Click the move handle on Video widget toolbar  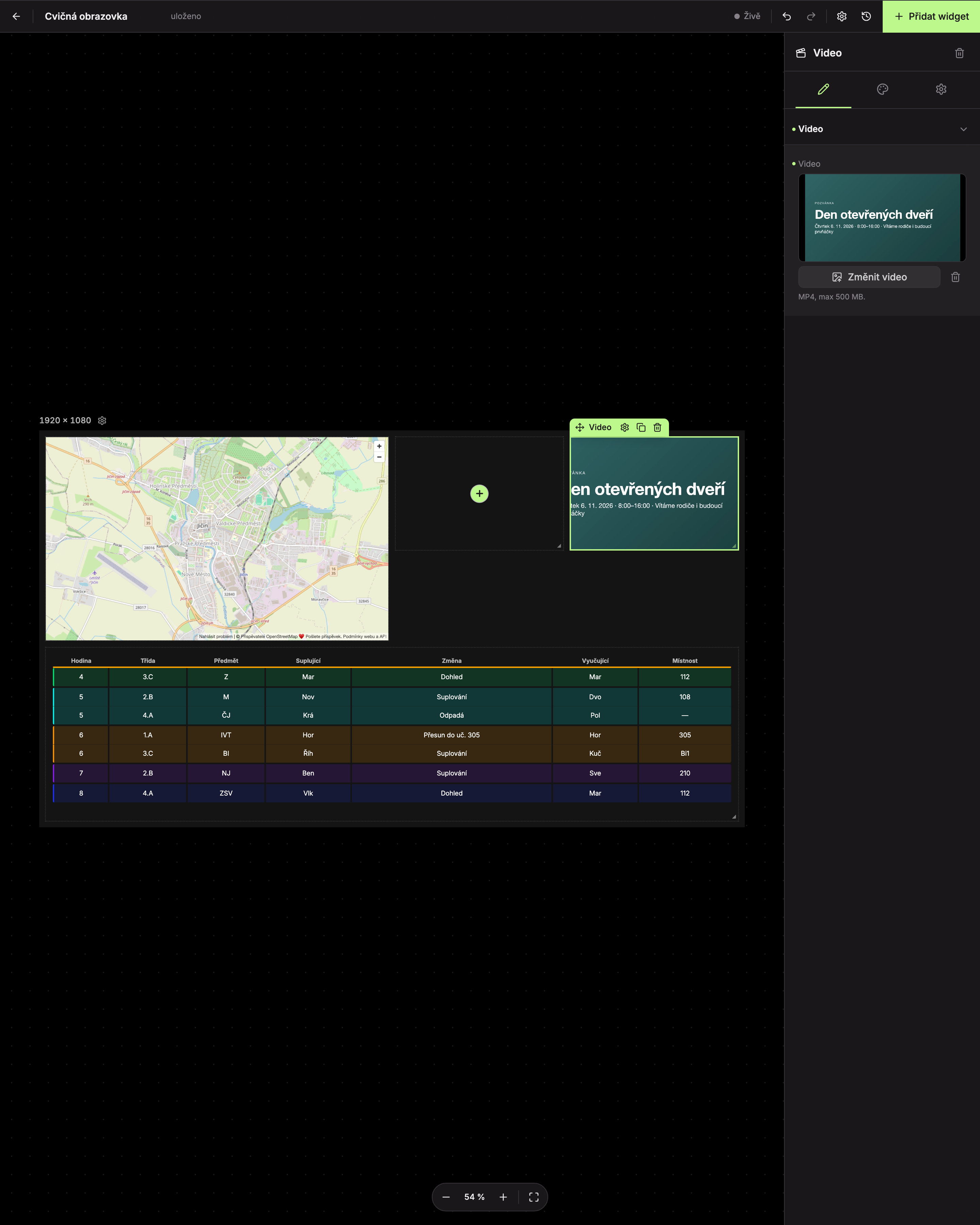pos(579,427)
